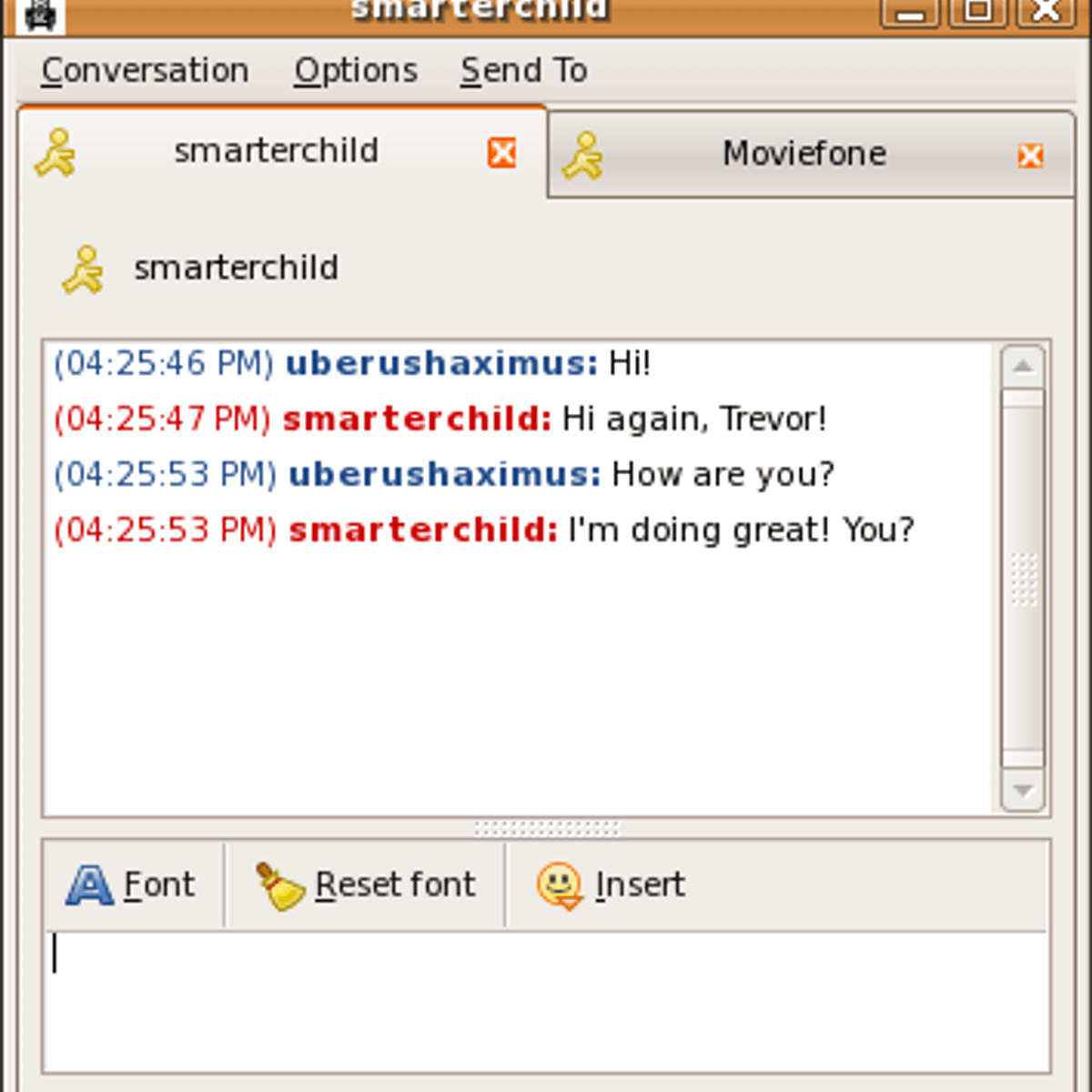The width and height of the screenshot is (1092, 1092).
Task: Click in the message input field
Action: click(x=546, y=1001)
